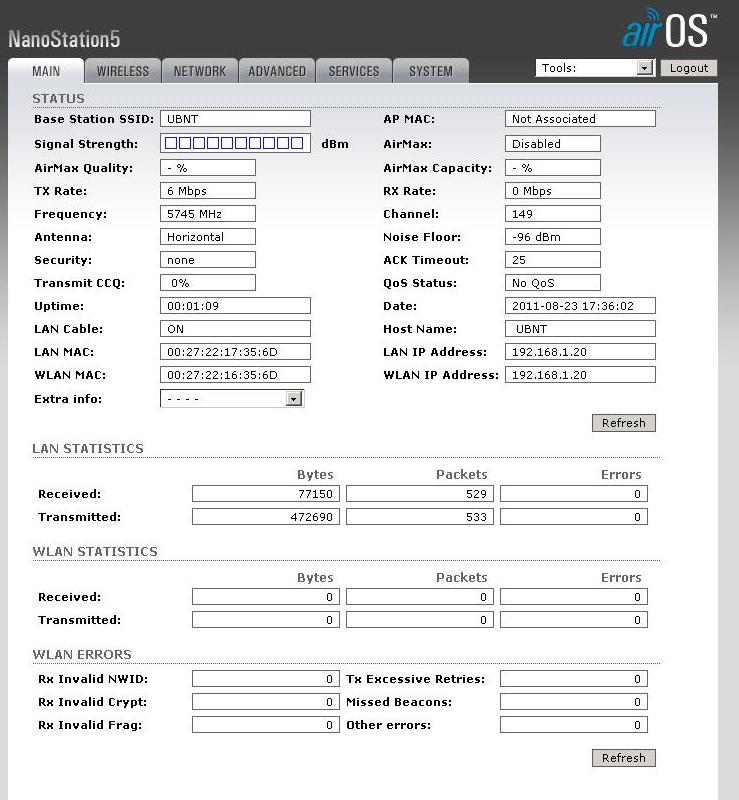
Task: Click the AirMax Capacity percent field
Action: point(553,167)
